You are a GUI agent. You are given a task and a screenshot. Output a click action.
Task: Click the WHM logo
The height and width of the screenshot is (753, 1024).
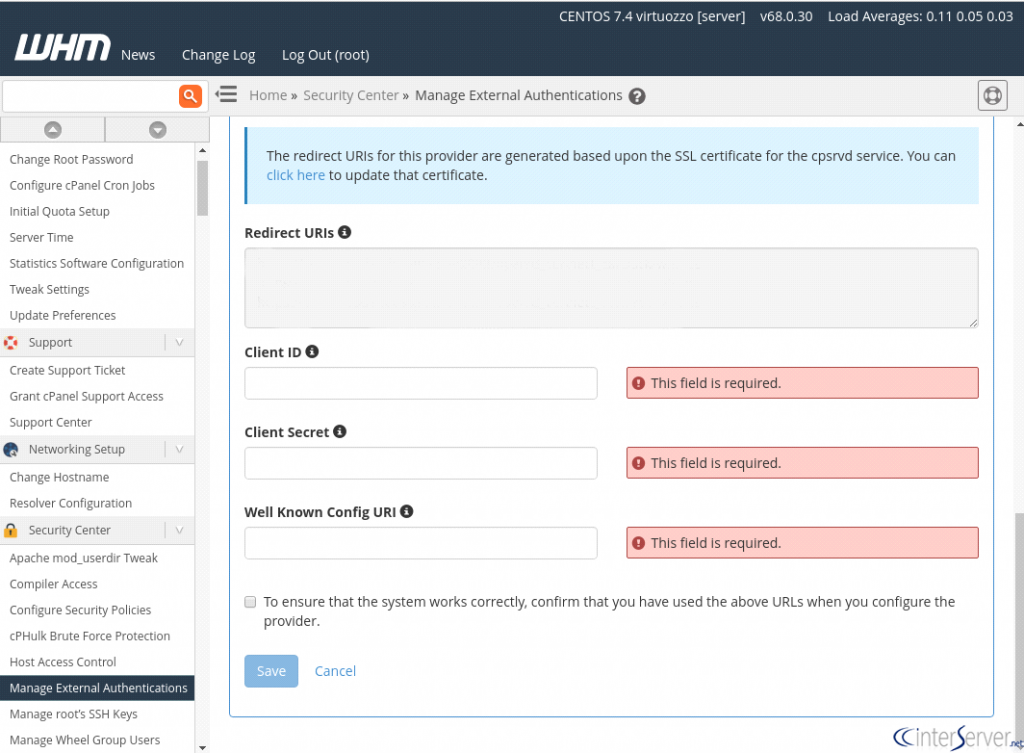pyautogui.click(x=63, y=48)
